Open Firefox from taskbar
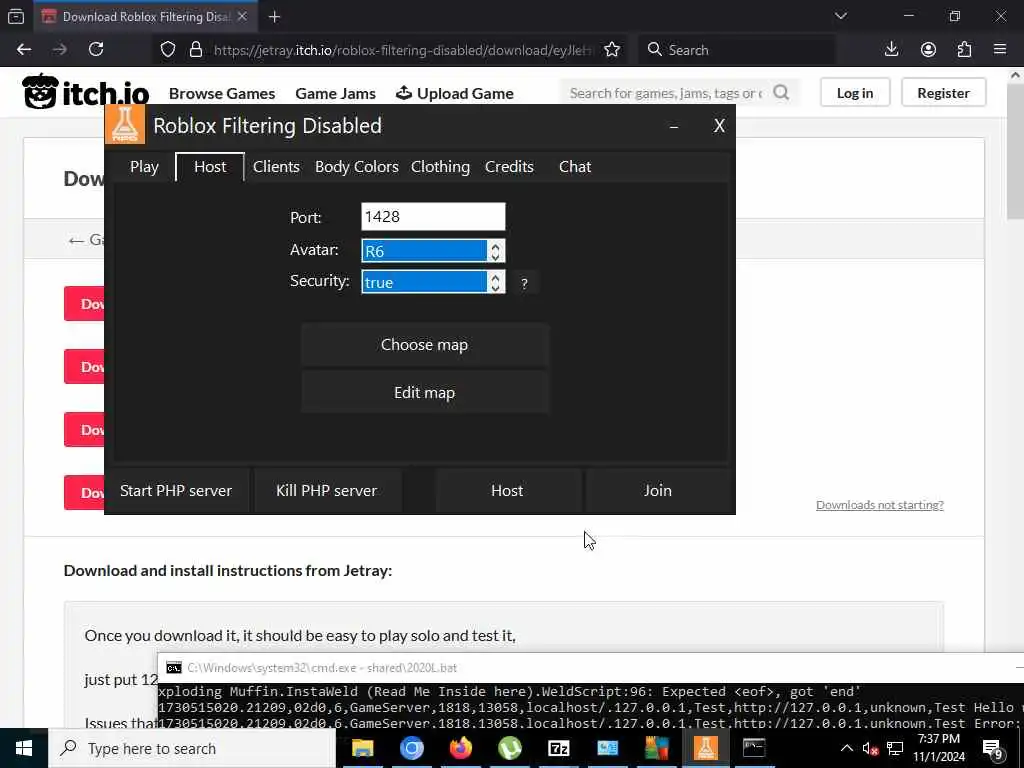The width and height of the screenshot is (1024, 768). (460, 748)
